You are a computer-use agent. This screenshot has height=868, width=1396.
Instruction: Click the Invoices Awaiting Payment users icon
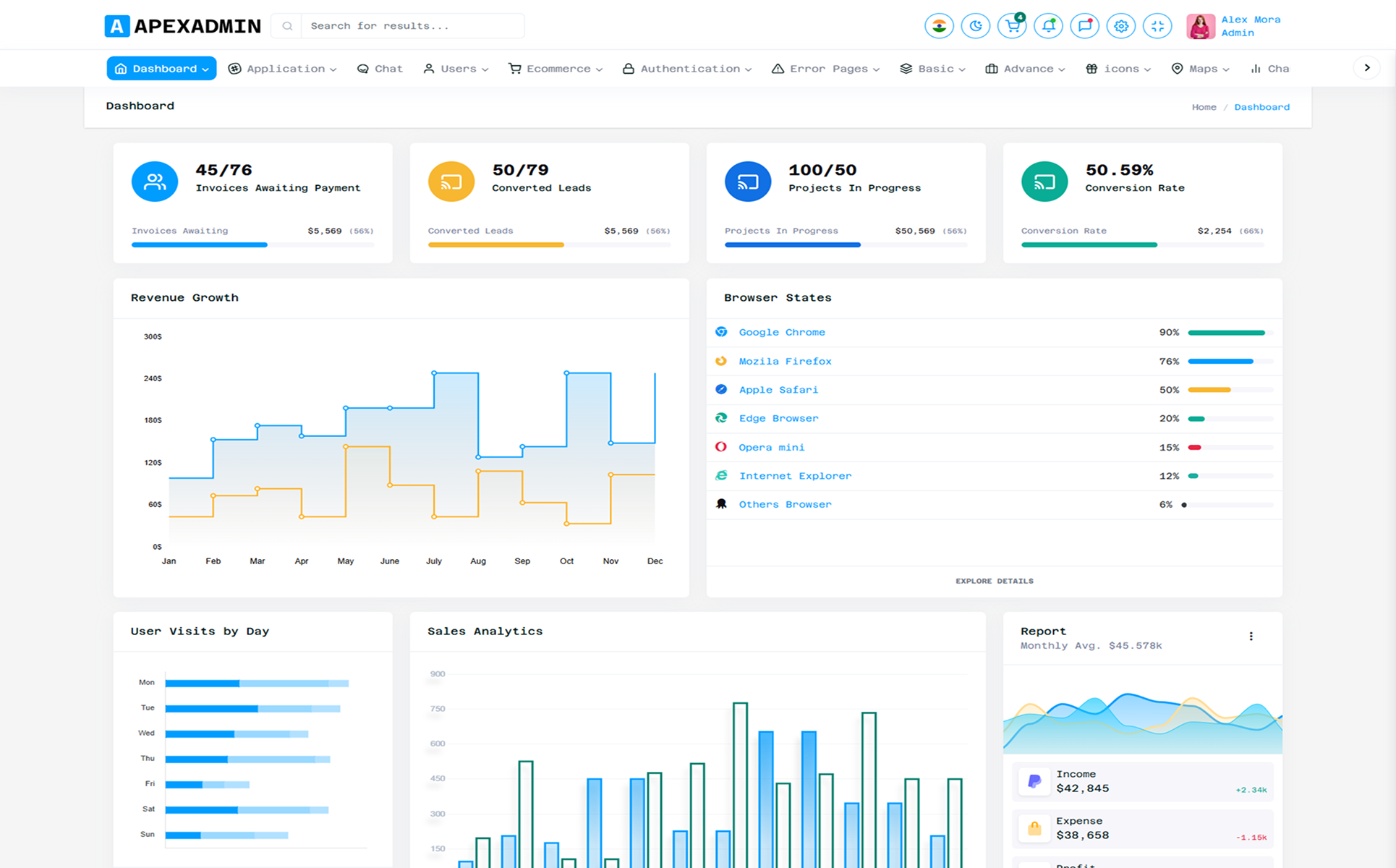155,182
